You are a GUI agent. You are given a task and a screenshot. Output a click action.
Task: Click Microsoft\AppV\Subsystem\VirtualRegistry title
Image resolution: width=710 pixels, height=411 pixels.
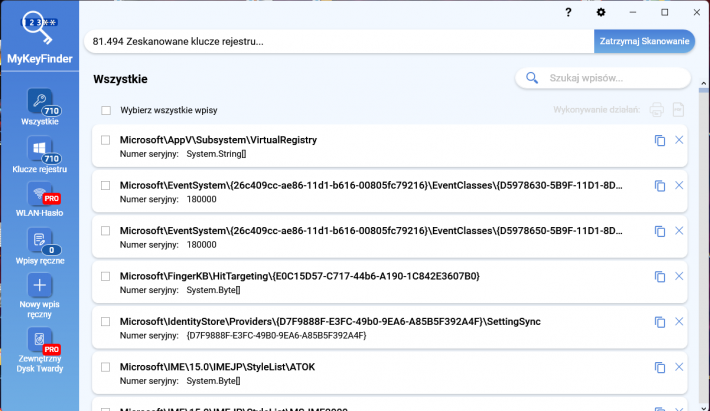pos(218,140)
